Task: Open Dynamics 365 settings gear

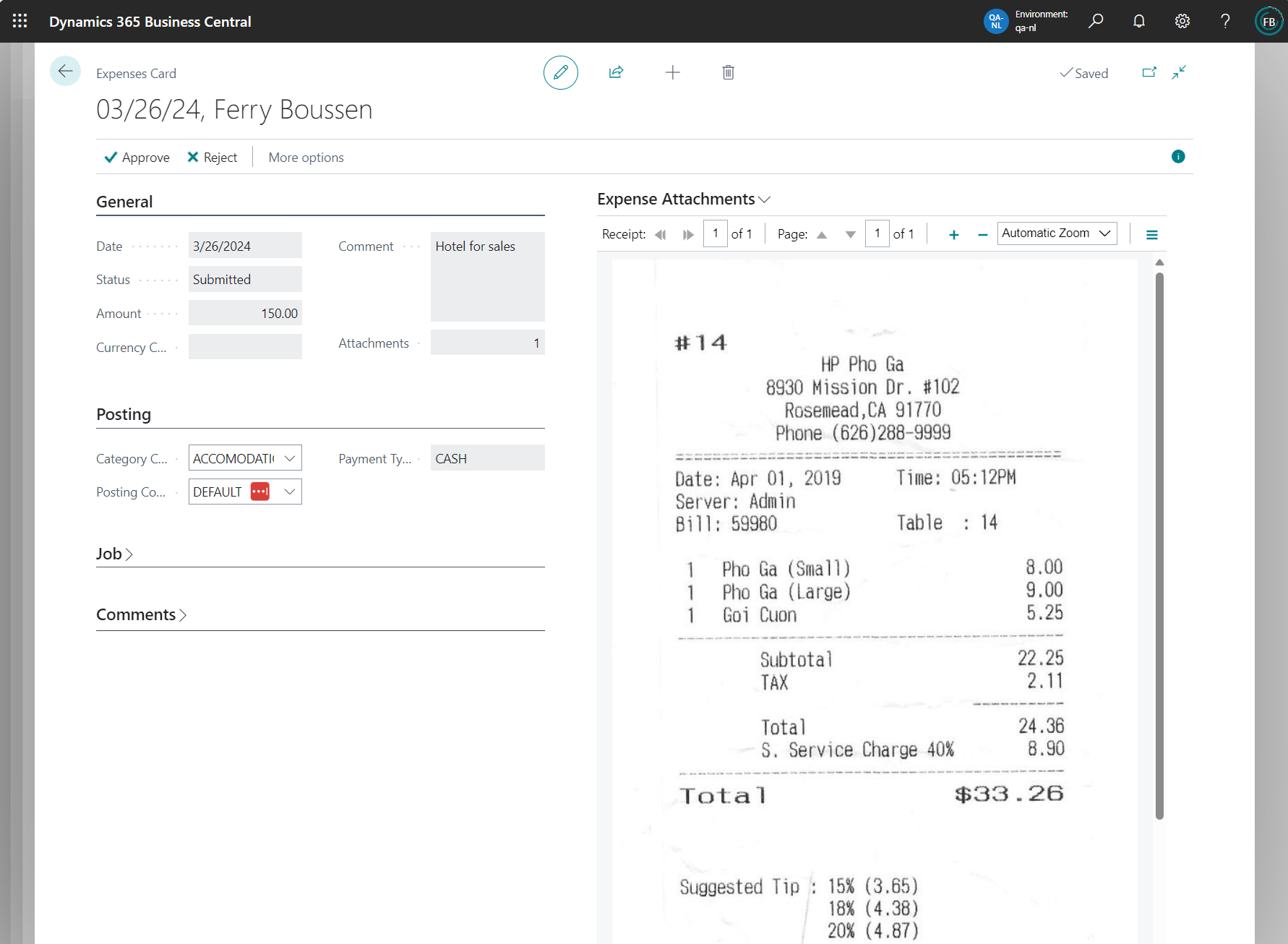Action: click(x=1182, y=21)
